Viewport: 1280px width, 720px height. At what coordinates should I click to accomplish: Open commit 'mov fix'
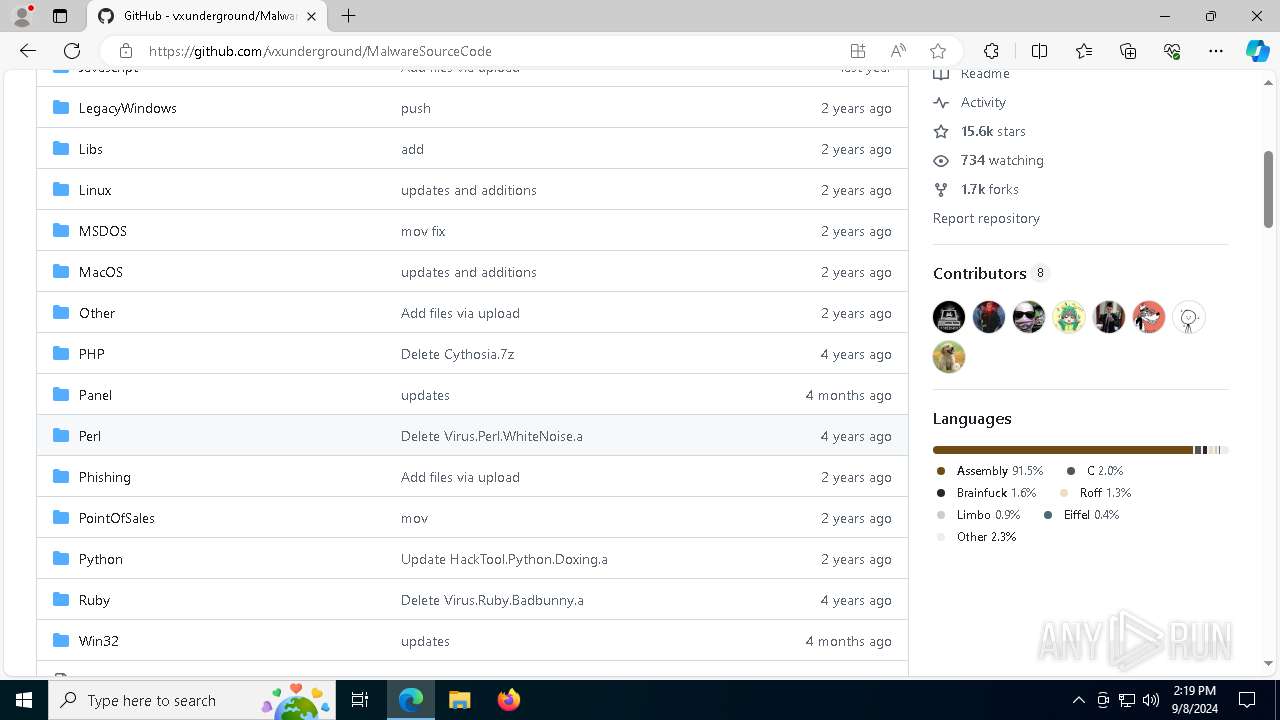(x=423, y=231)
